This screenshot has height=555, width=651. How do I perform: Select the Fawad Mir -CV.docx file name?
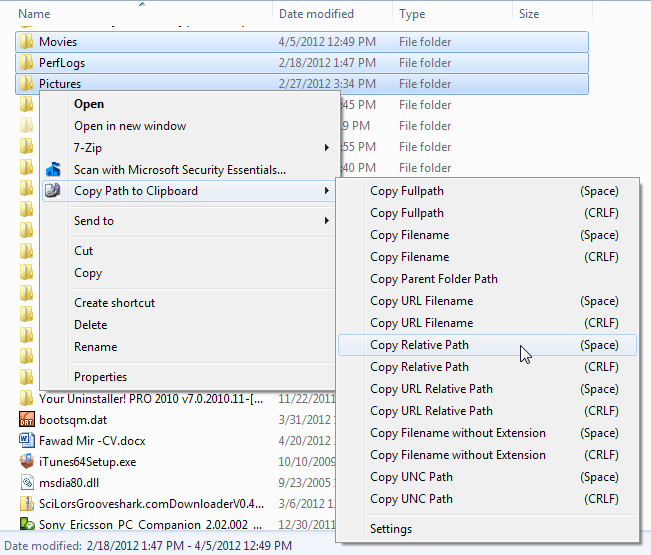coord(92,440)
